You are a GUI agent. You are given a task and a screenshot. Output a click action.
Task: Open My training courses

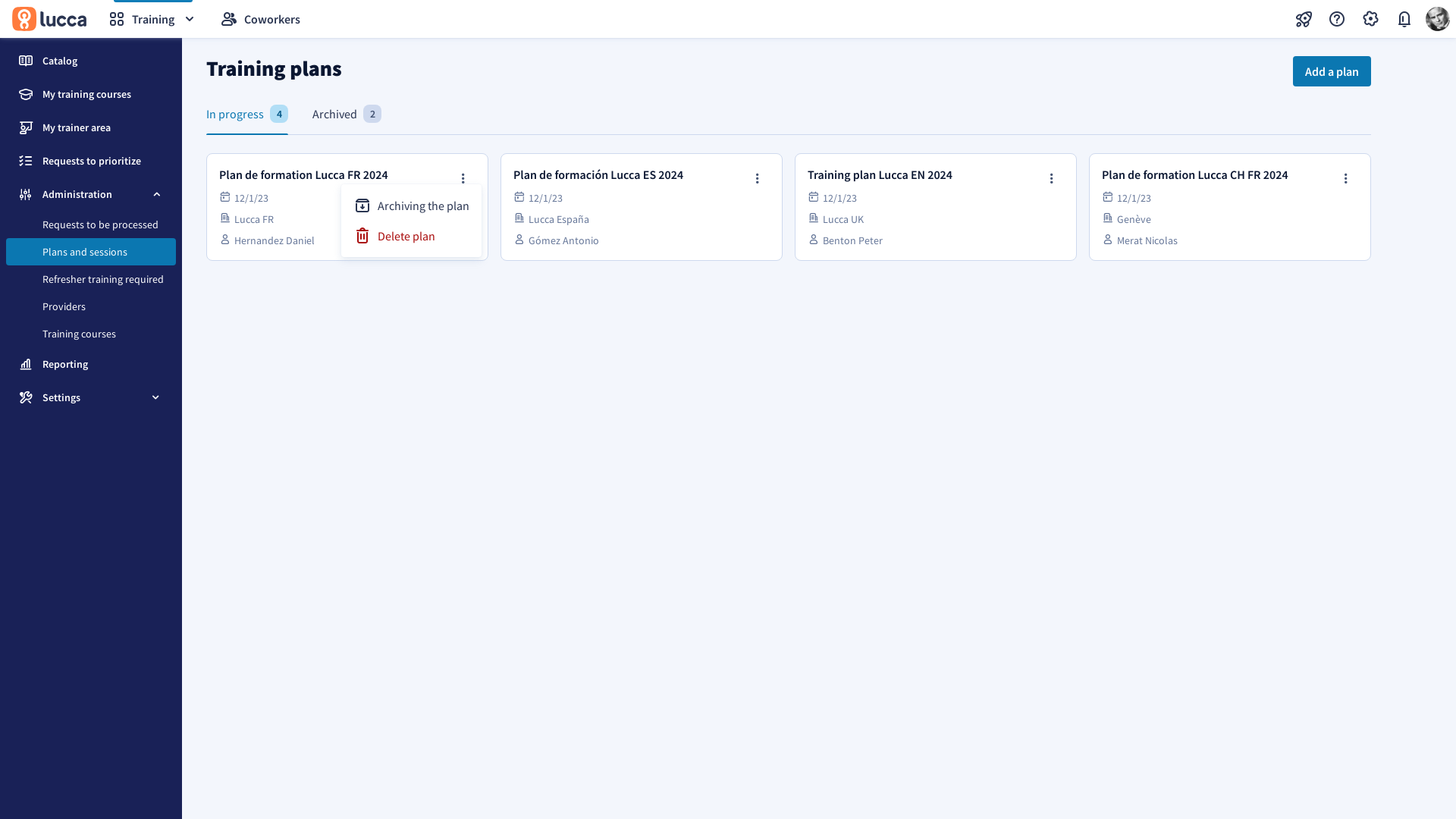coord(91,94)
